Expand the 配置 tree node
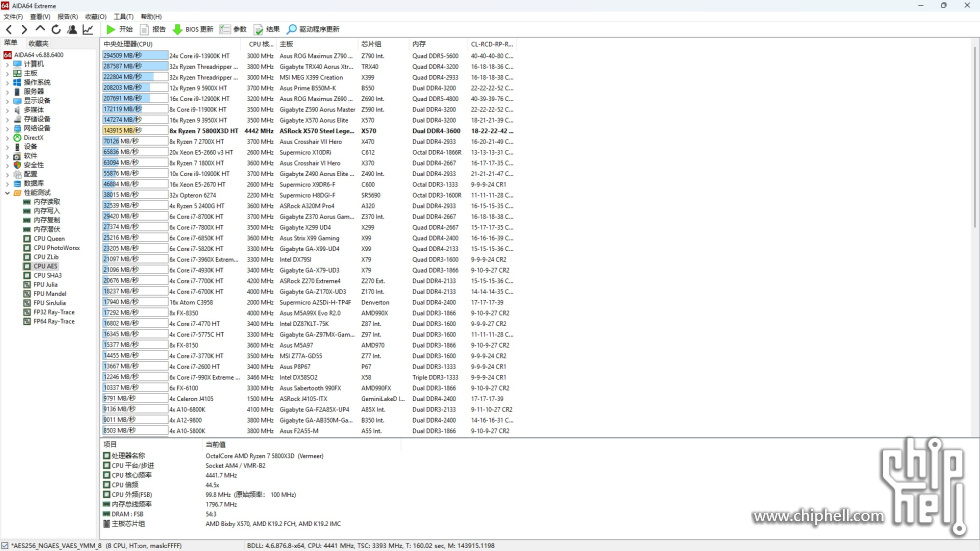This screenshot has width=980, height=551. [x=8, y=174]
